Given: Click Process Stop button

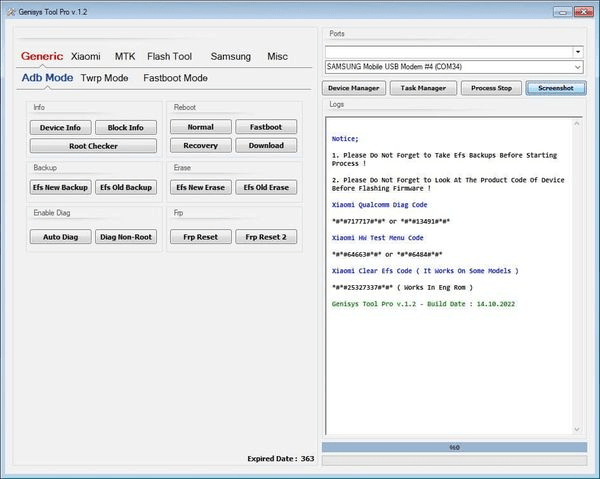Looking at the screenshot, I should [x=491, y=88].
